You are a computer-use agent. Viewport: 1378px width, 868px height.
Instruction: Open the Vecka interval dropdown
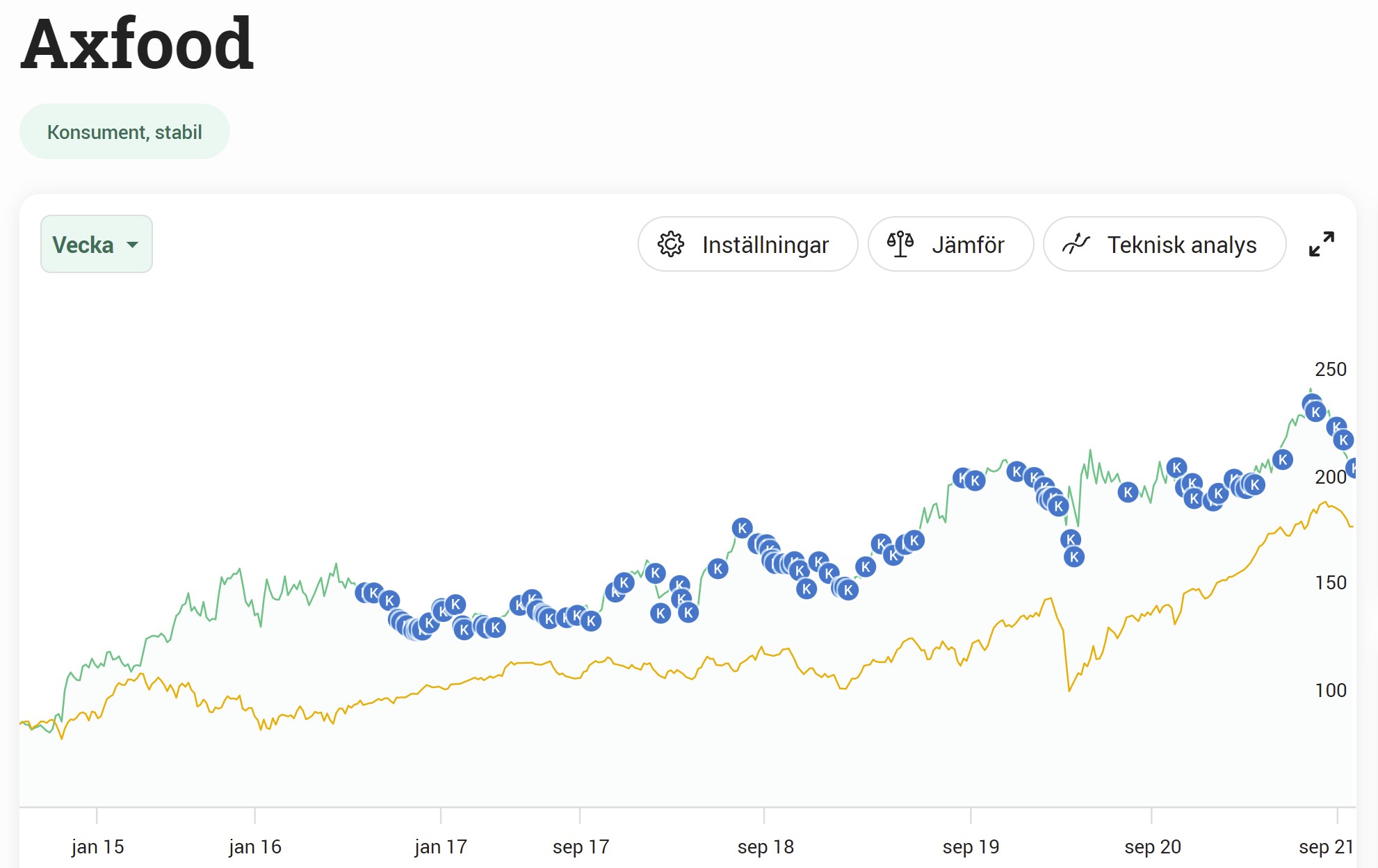(97, 244)
